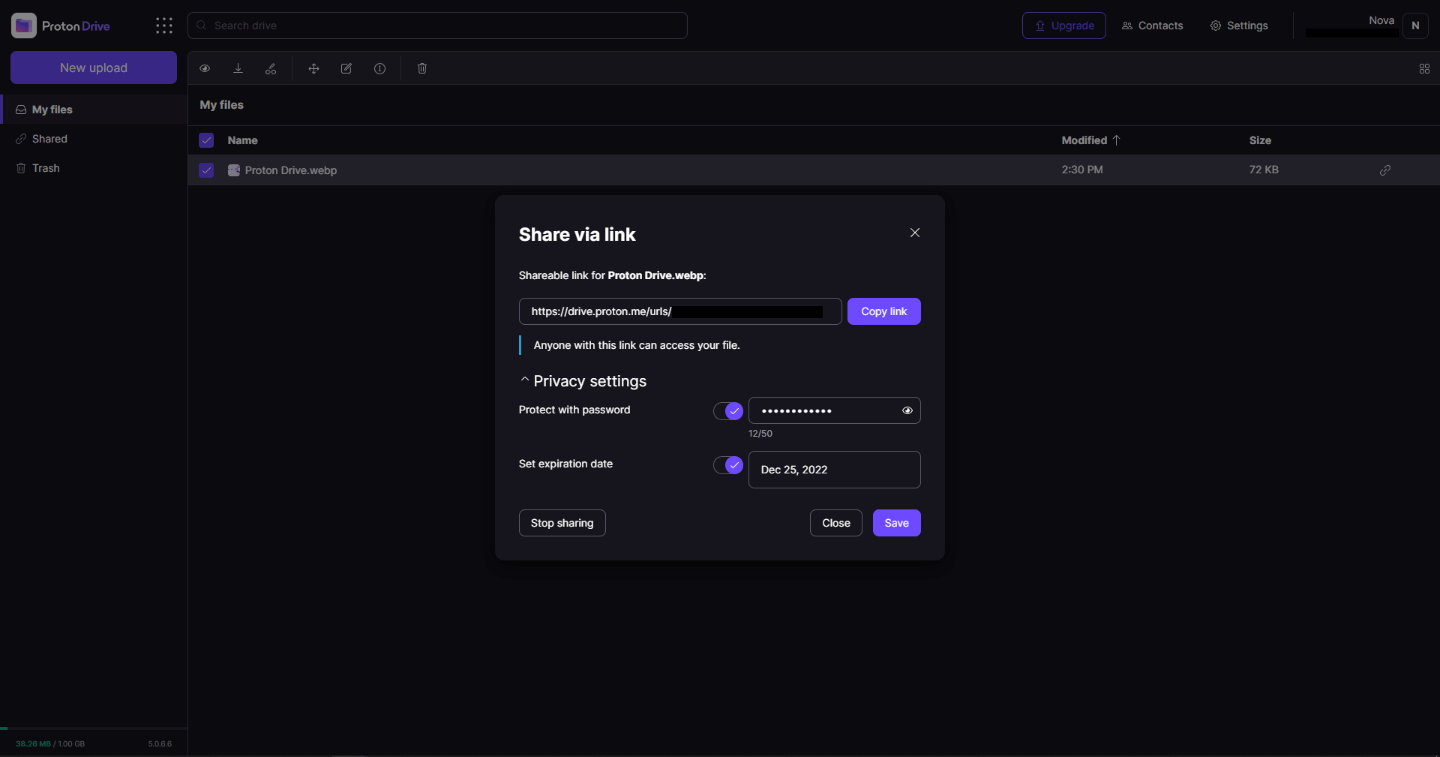Turn off the Set expiration date toggle
Viewport: 1440px width, 757px height.
[x=728, y=465]
